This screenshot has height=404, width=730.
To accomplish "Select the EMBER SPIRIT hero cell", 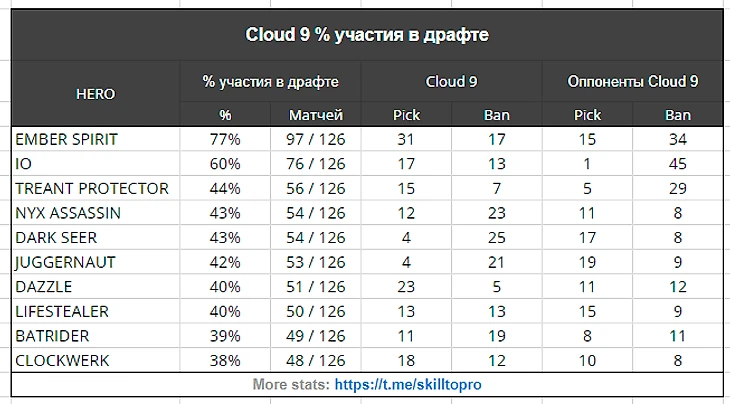I will (66, 139).
